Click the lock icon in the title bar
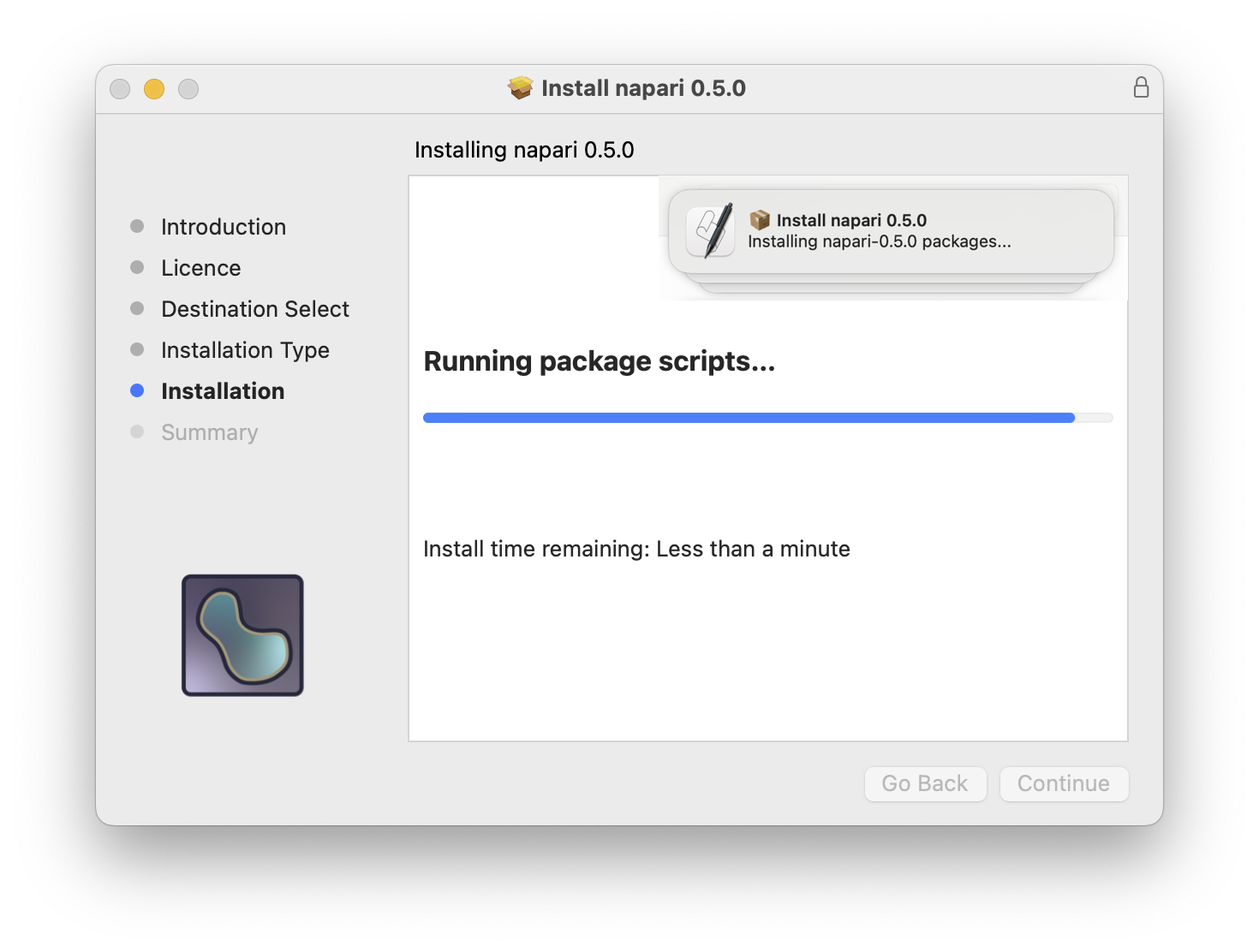The height and width of the screenshot is (952, 1259). click(1141, 87)
